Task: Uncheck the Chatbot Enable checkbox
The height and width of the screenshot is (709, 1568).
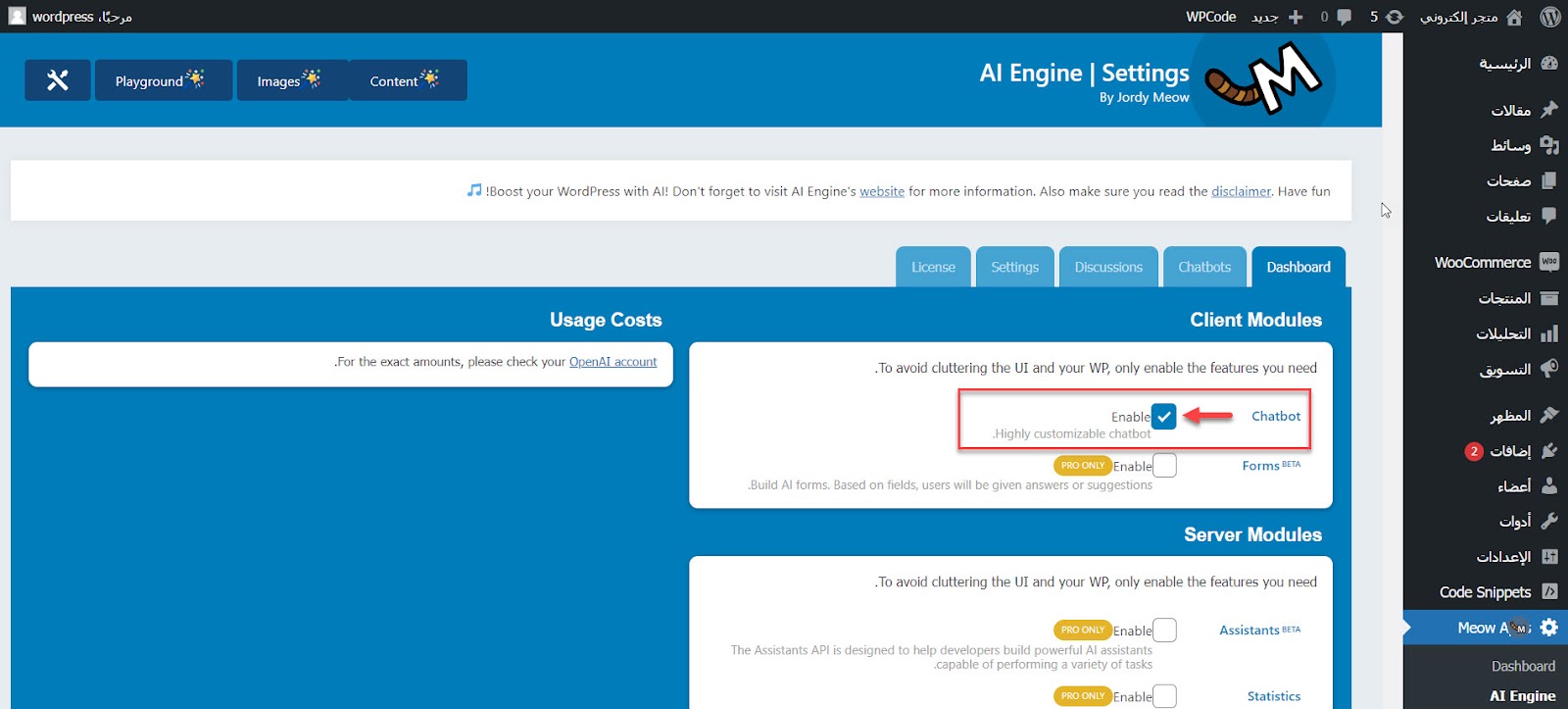Action: [1163, 417]
